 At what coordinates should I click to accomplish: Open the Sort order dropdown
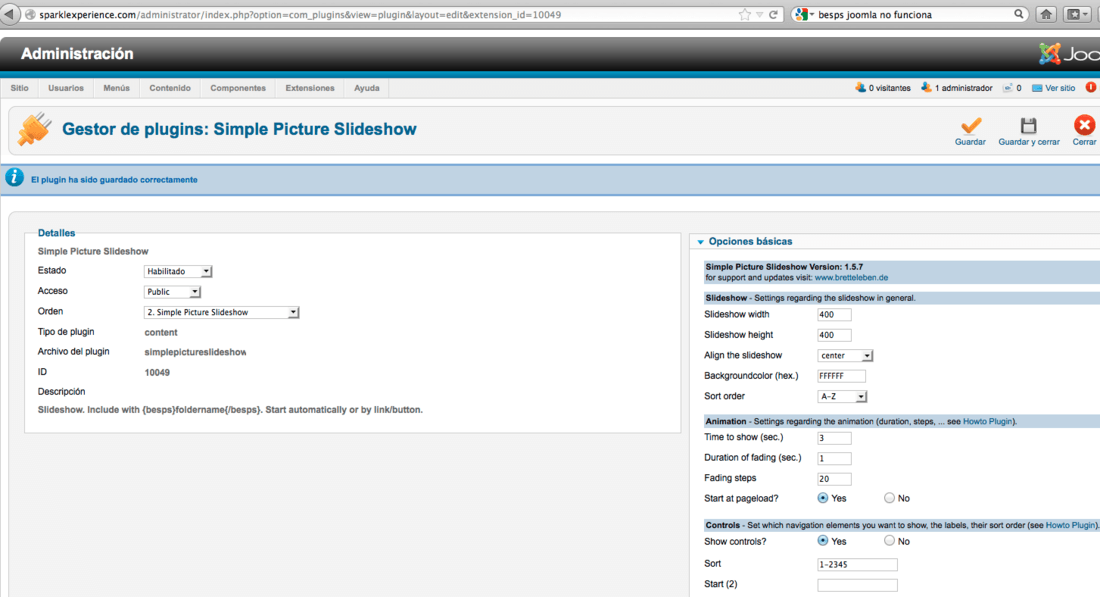(842, 396)
